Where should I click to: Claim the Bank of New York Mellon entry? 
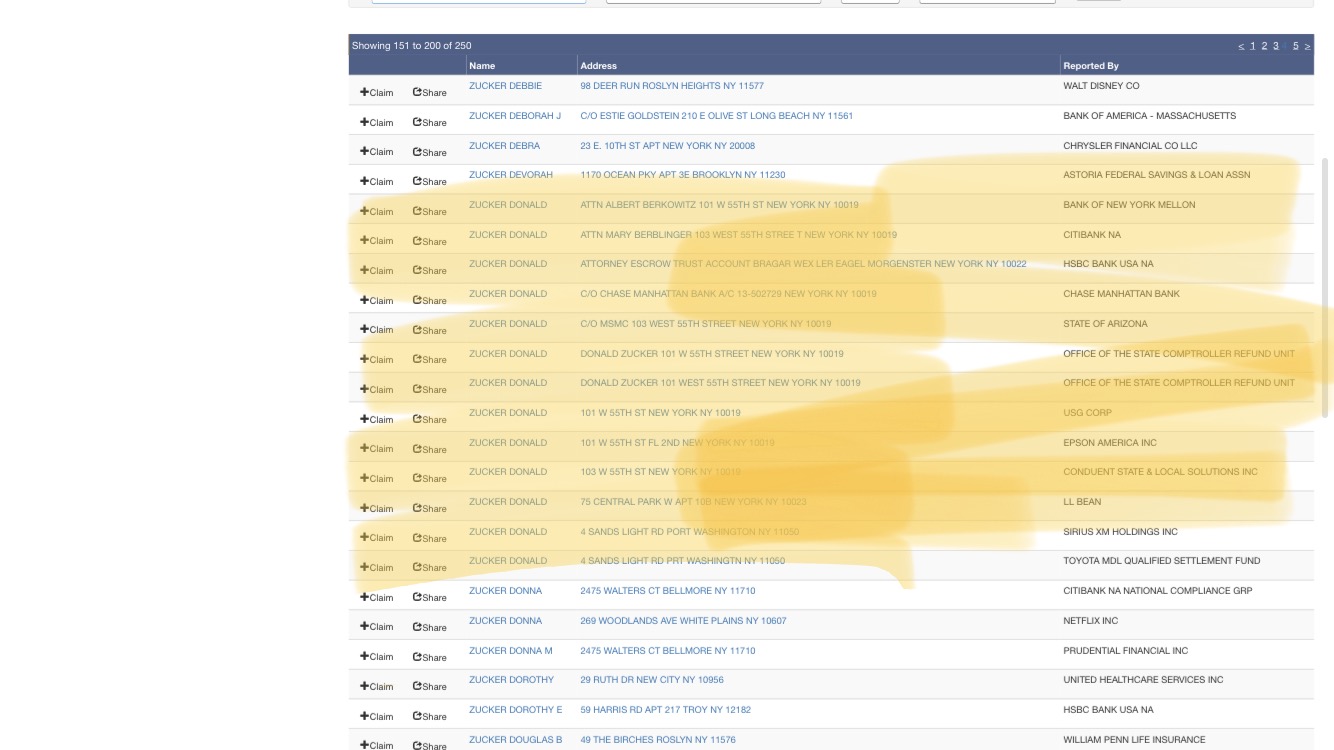[x=377, y=211]
